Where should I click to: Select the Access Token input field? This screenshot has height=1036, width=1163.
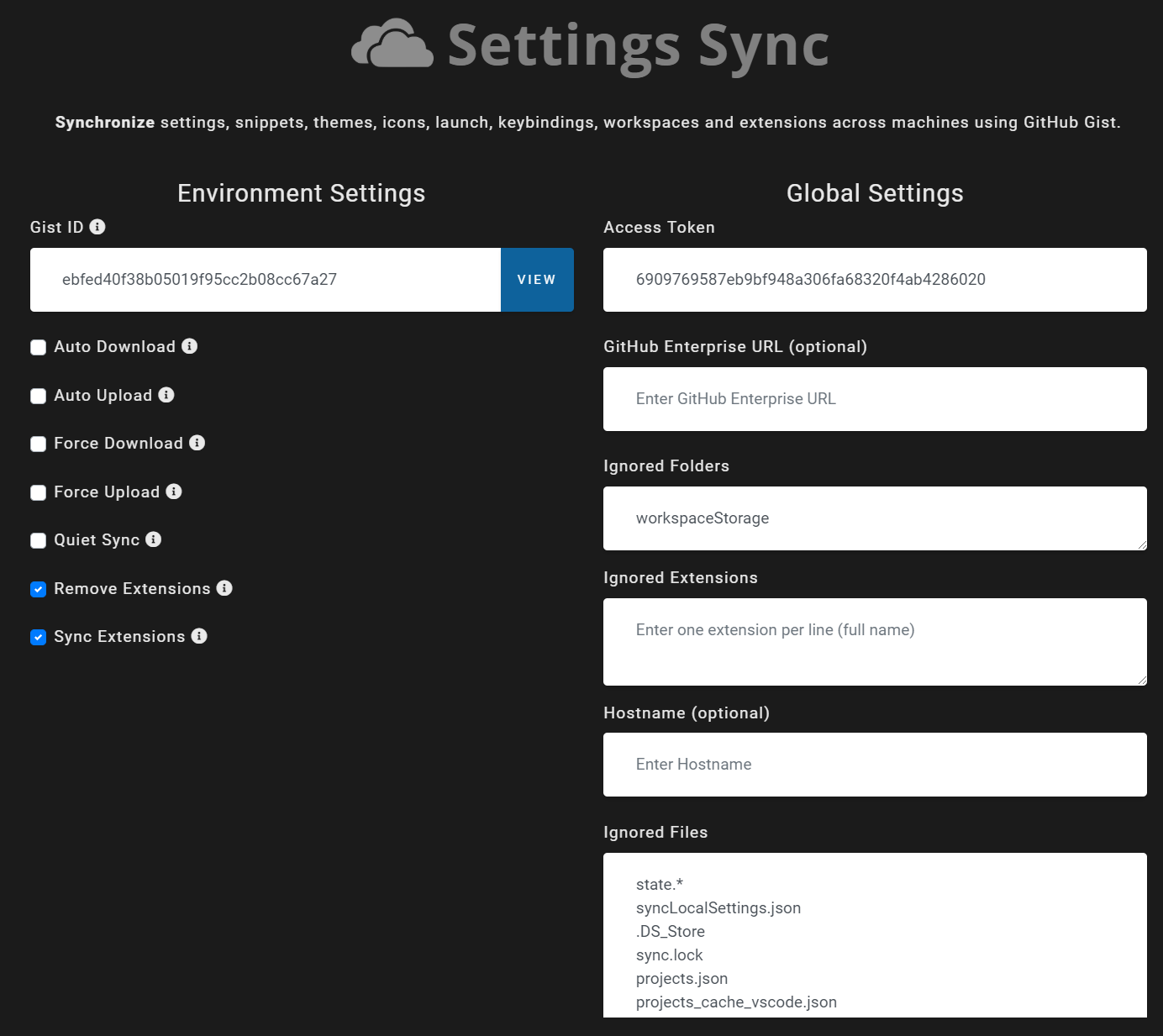[874, 279]
